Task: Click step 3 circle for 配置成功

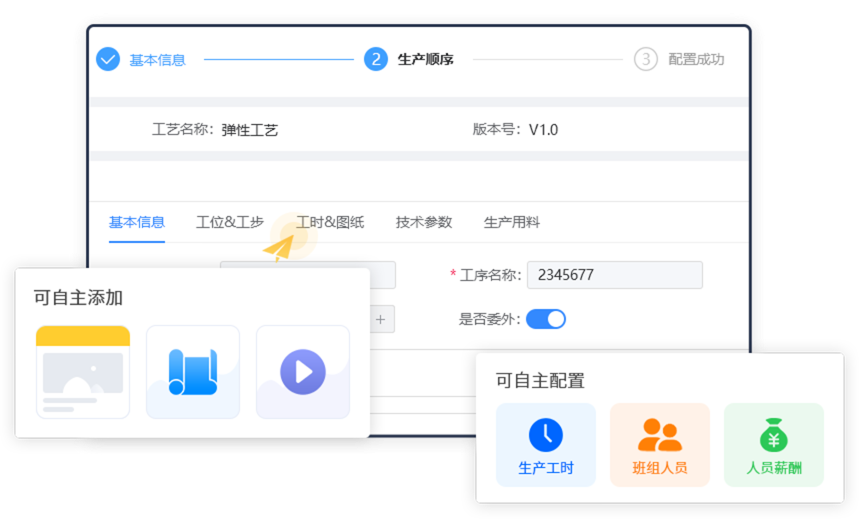Action: click(646, 59)
